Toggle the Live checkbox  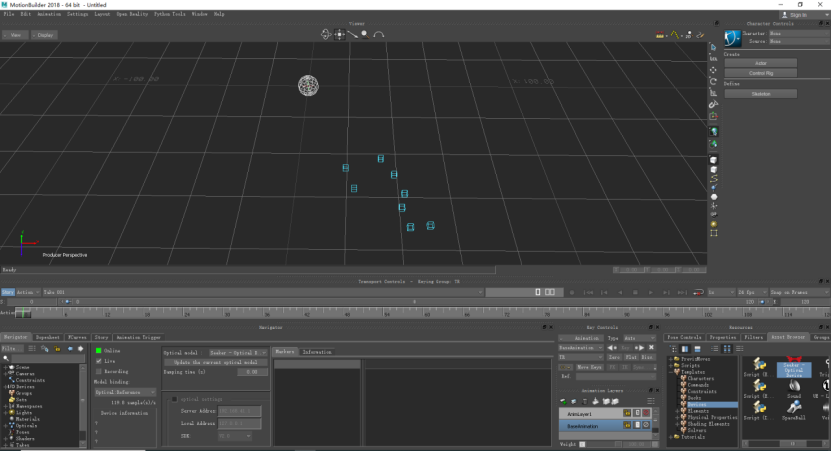99,361
